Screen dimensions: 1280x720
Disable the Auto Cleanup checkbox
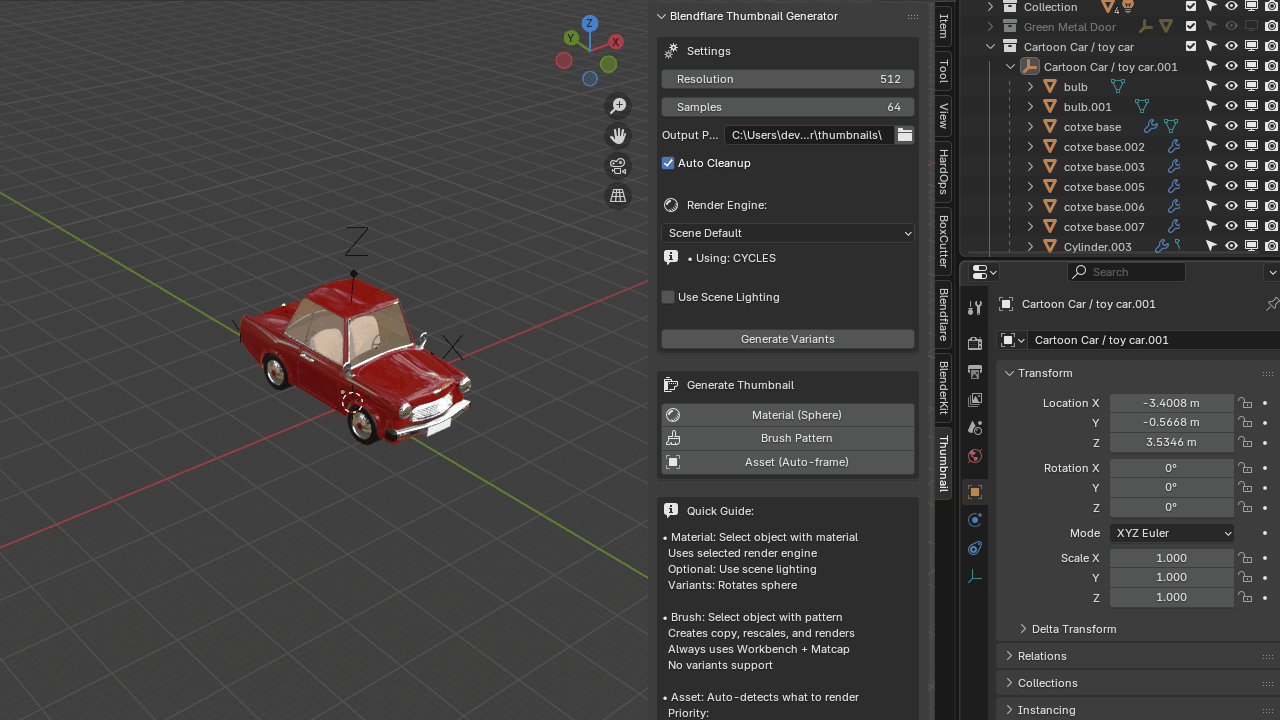[x=668, y=163]
